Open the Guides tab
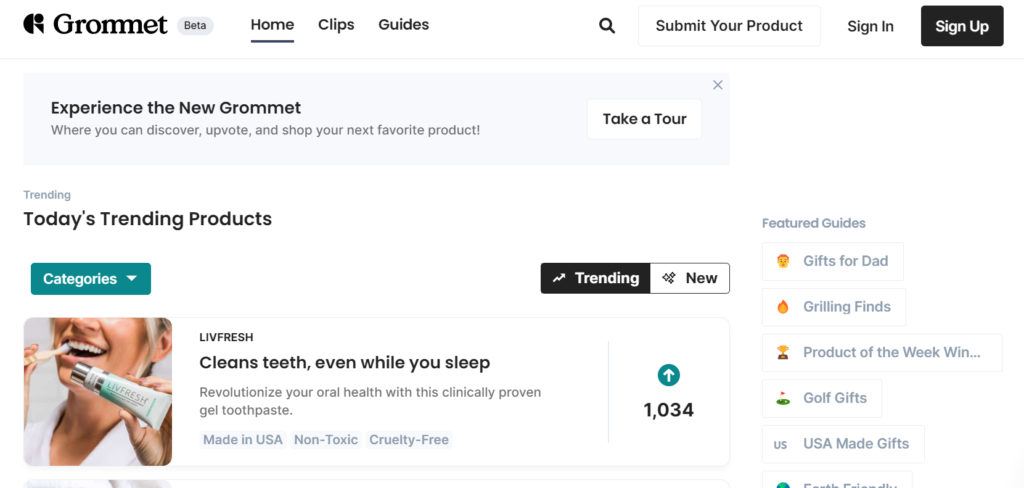Screen dimensions: 1024x488 [x=404, y=25]
